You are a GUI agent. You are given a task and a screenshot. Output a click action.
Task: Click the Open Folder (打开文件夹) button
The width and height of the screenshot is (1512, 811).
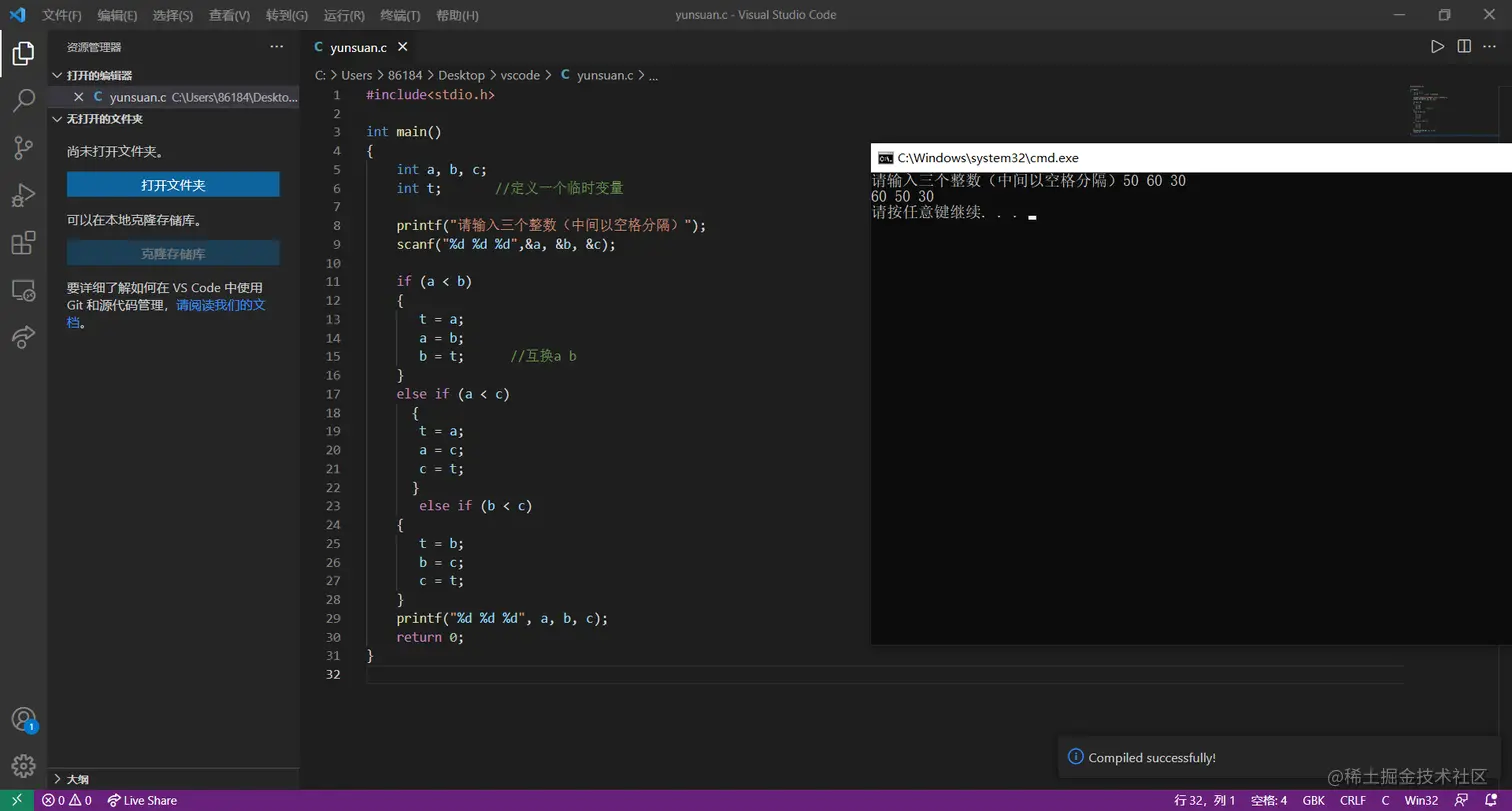(173, 185)
